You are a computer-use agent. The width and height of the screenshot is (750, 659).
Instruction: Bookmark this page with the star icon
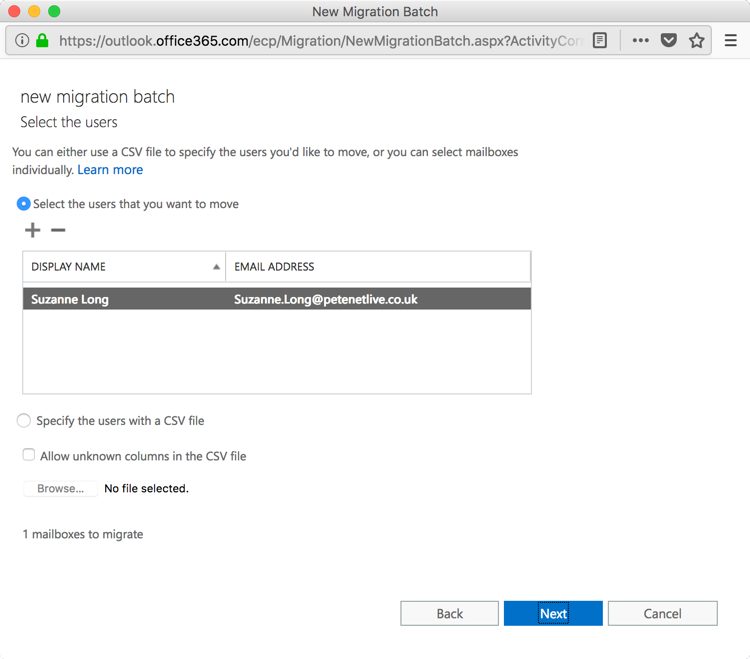696,41
